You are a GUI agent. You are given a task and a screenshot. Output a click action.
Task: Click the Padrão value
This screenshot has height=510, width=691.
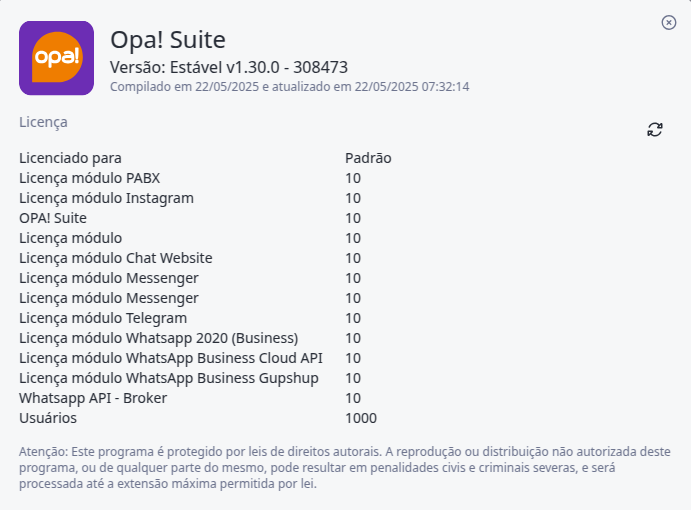(368, 158)
